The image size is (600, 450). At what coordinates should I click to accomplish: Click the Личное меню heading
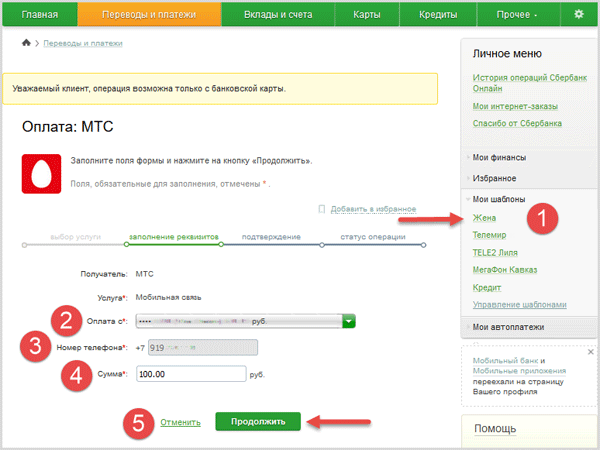[507, 54]
